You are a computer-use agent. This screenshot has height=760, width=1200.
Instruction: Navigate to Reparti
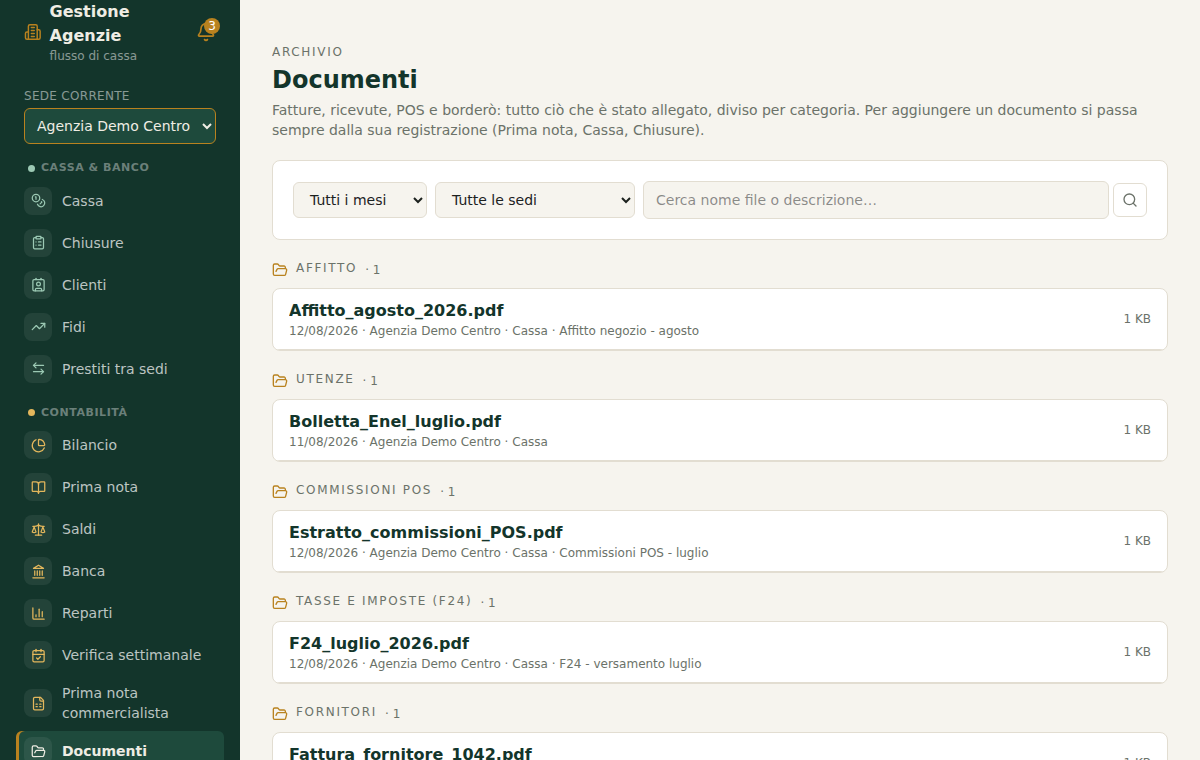point(120,613)
